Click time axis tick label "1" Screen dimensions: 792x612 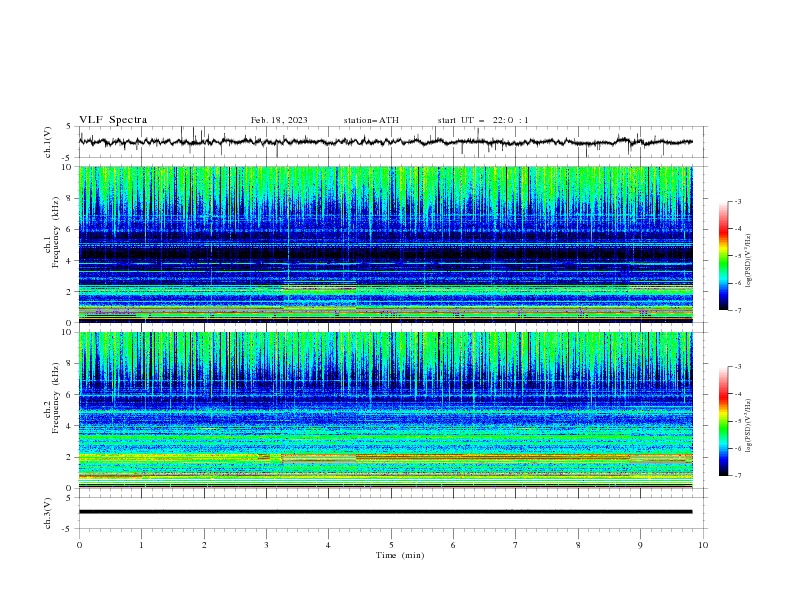click(x=141, y=545)
